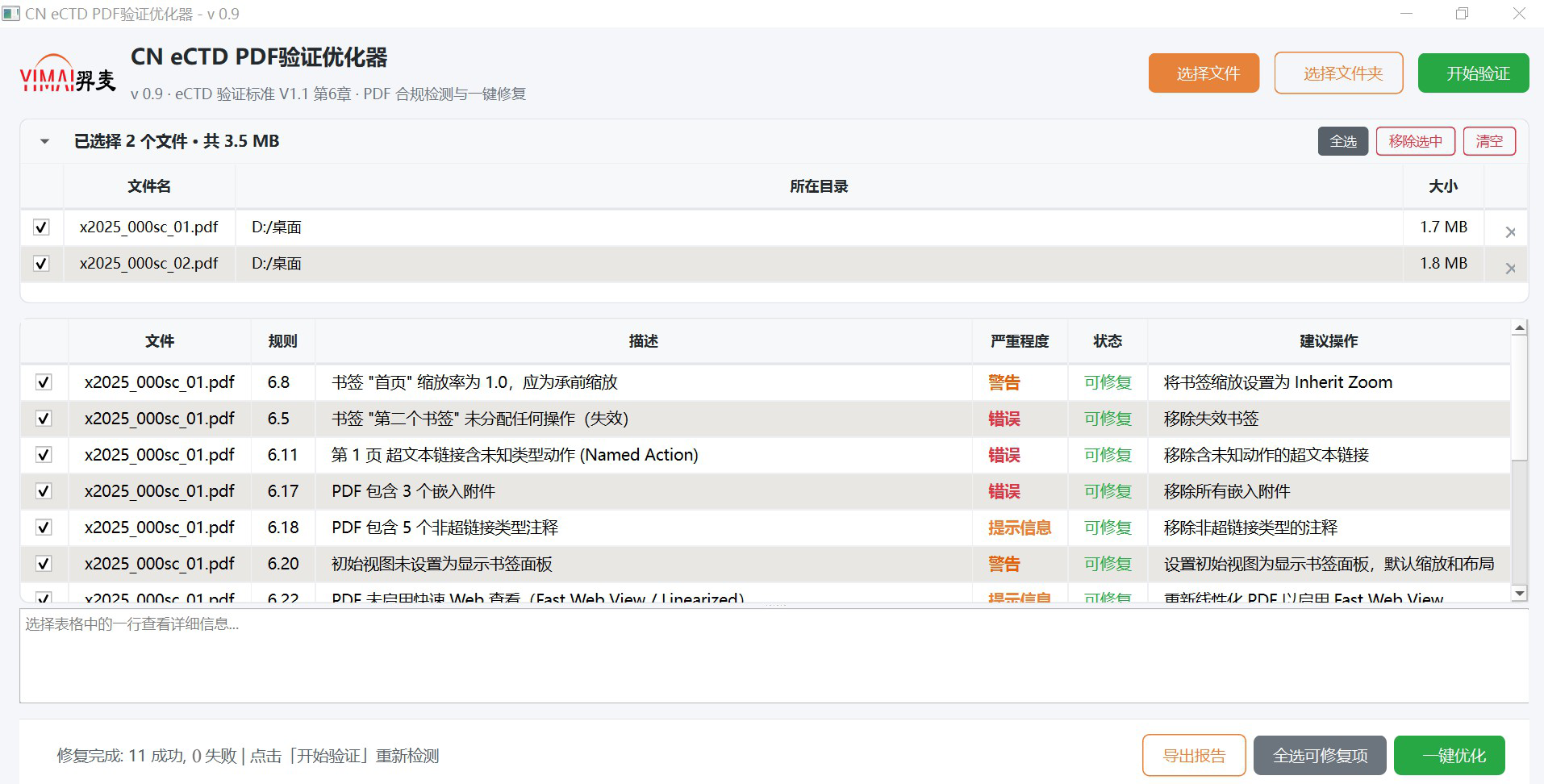Click 警告 severity in rule 6.8 row

coord(1004,382)
